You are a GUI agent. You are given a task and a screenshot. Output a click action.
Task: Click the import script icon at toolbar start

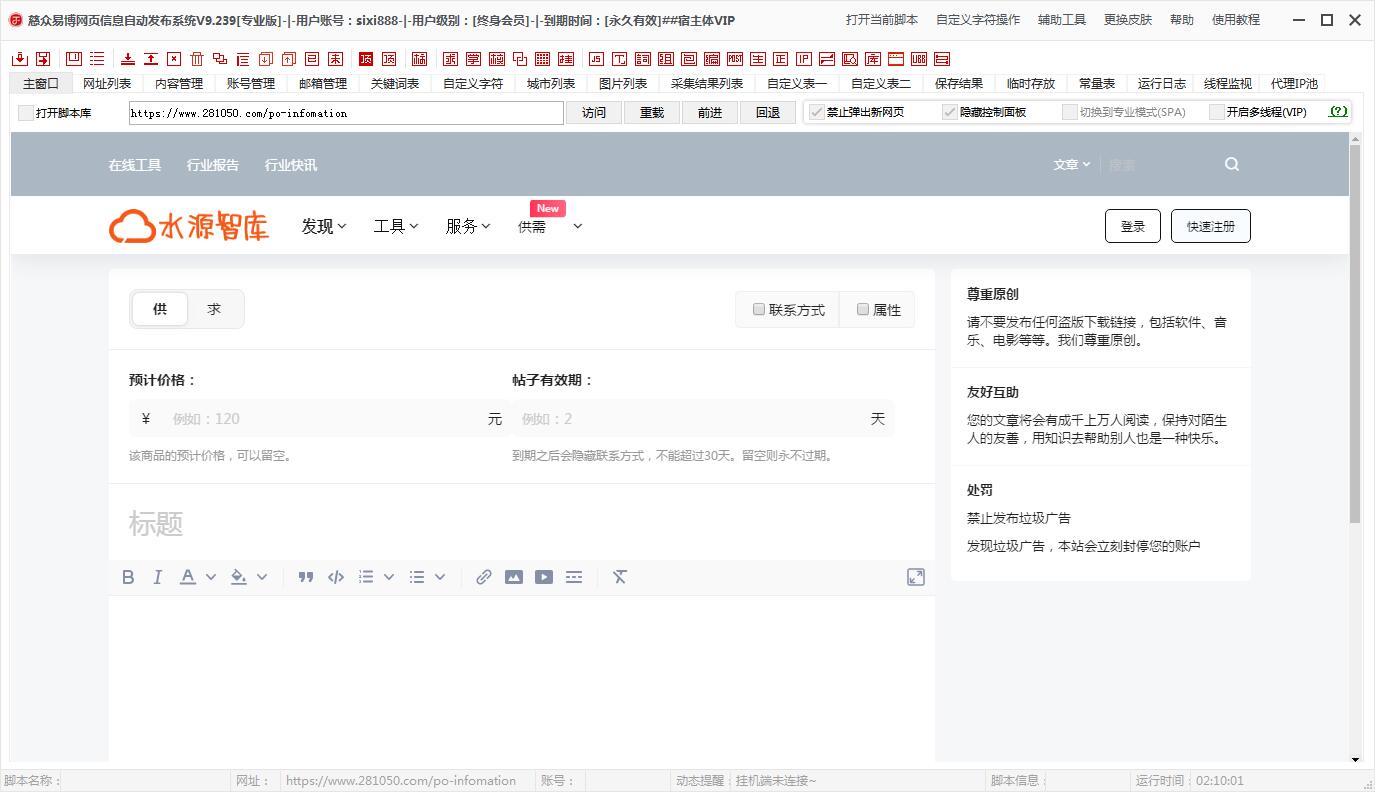pos(20,59)
